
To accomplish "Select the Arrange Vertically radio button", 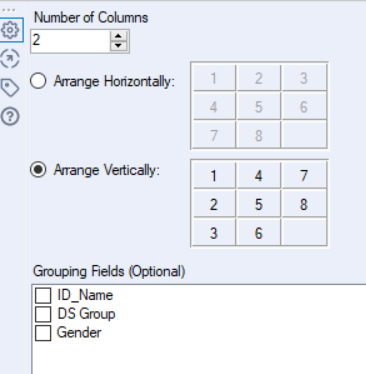I will [38, 170].
